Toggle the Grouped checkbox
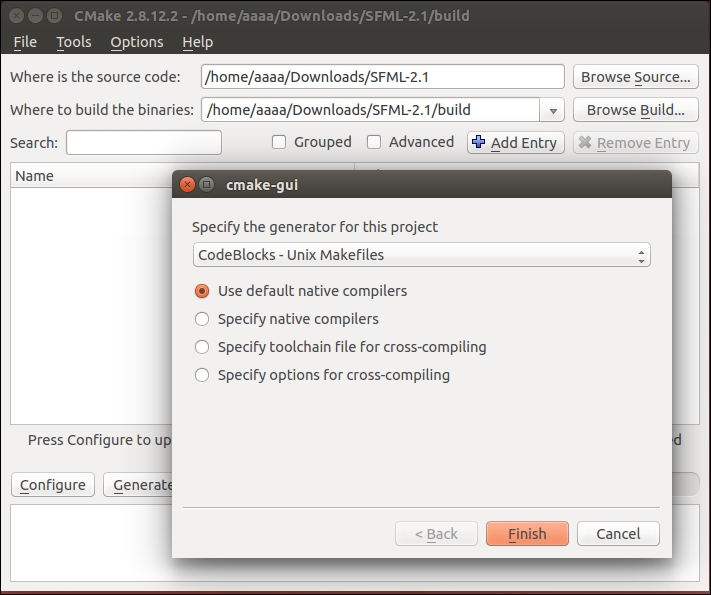Viewport: 711px width, 595px height. (279, 142)
